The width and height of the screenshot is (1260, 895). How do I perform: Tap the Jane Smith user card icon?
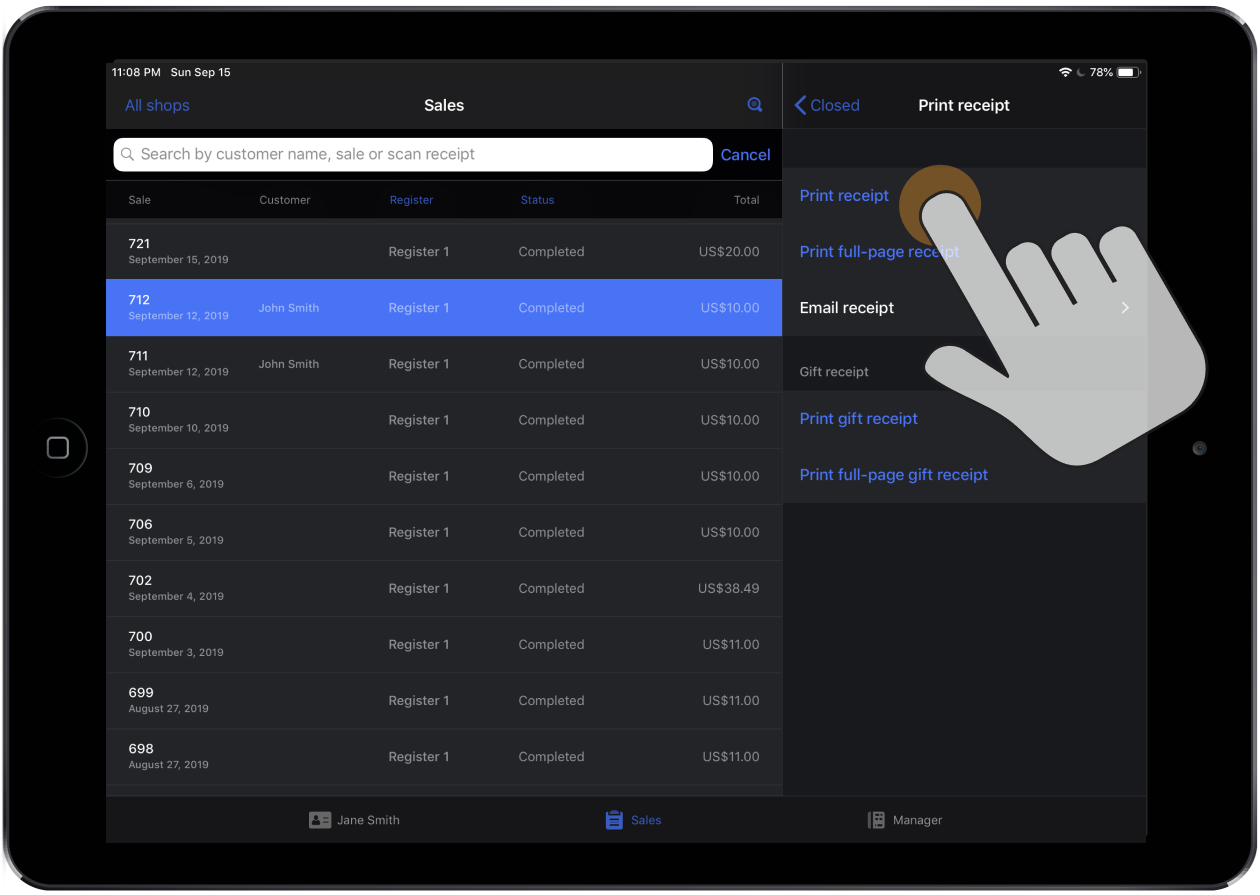pos(320,820)
